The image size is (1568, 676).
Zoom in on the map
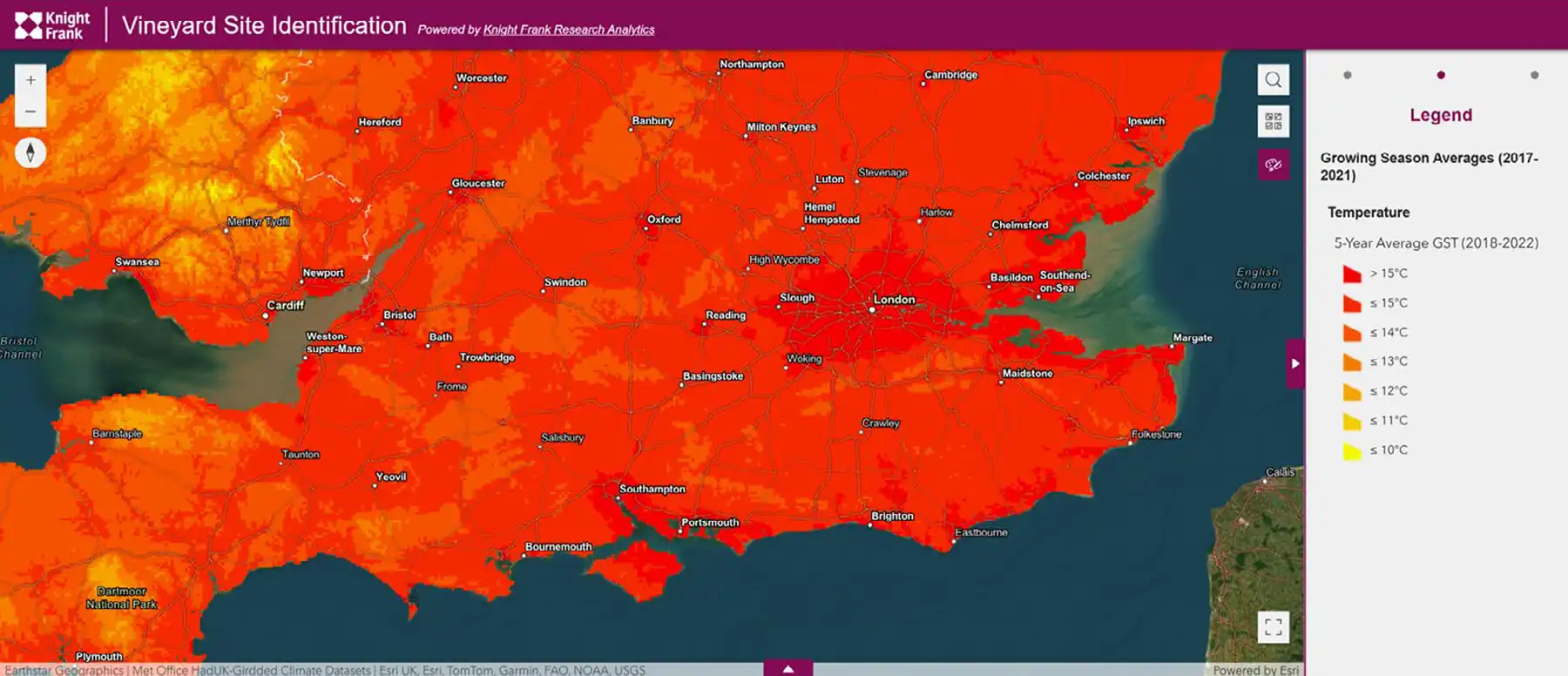click(x=30, y=80)
